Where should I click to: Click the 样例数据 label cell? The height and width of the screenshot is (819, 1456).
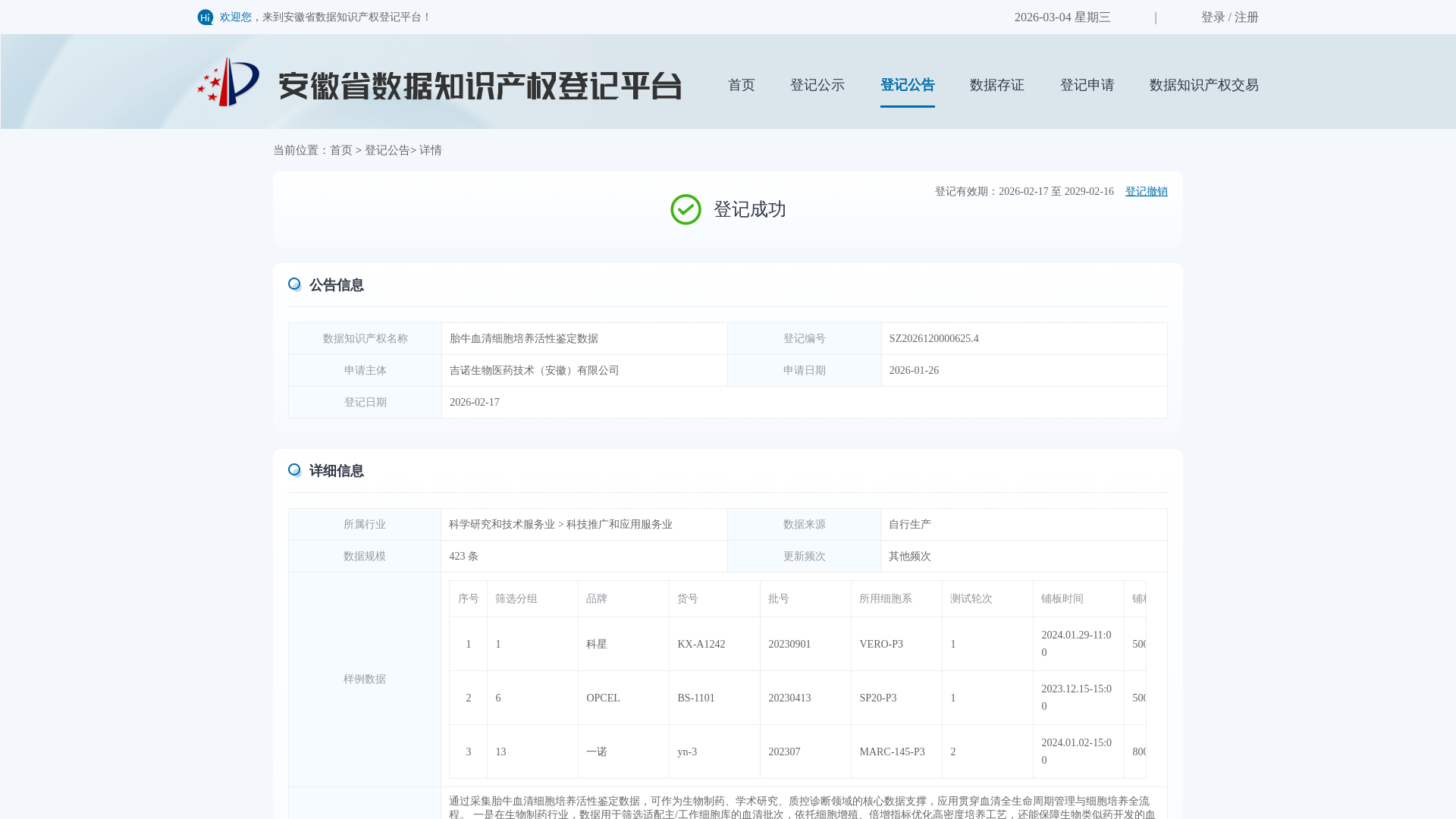tap(364, 679)
